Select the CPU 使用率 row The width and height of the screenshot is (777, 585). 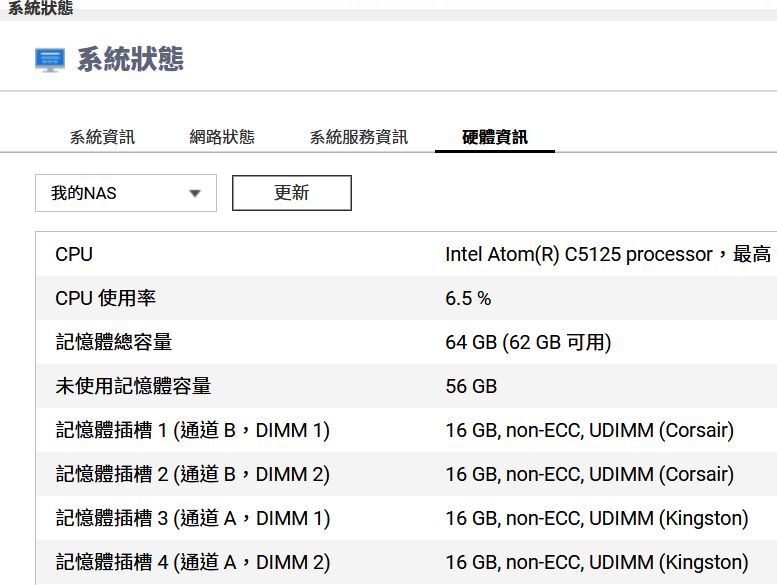pos(406,298)
